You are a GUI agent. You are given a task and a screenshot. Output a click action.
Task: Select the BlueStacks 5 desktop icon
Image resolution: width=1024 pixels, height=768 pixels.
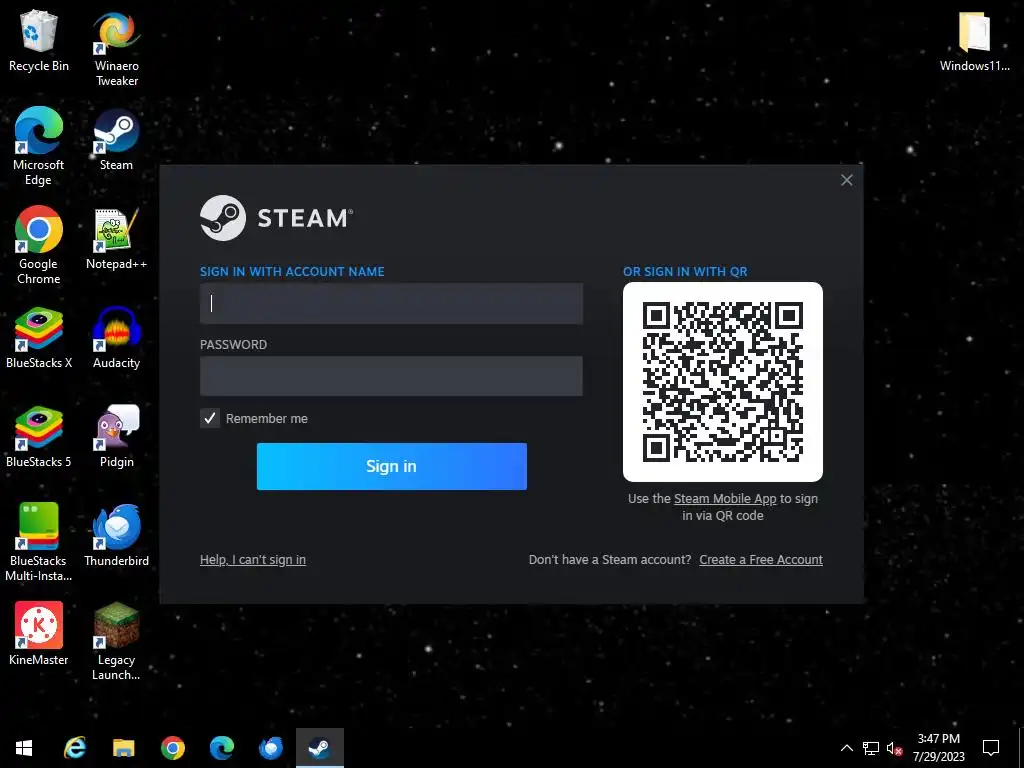(39, 438)
